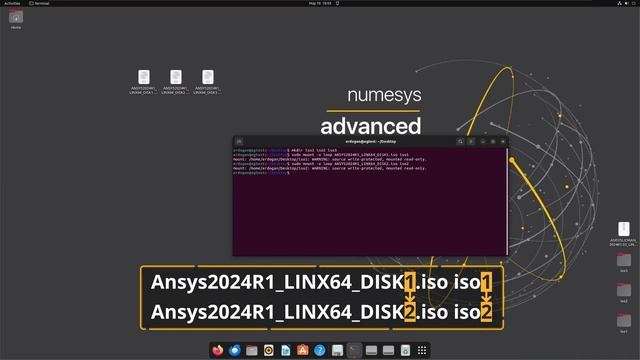
Task: Open the Trash icon in the dock
Action: click(405, 350)
